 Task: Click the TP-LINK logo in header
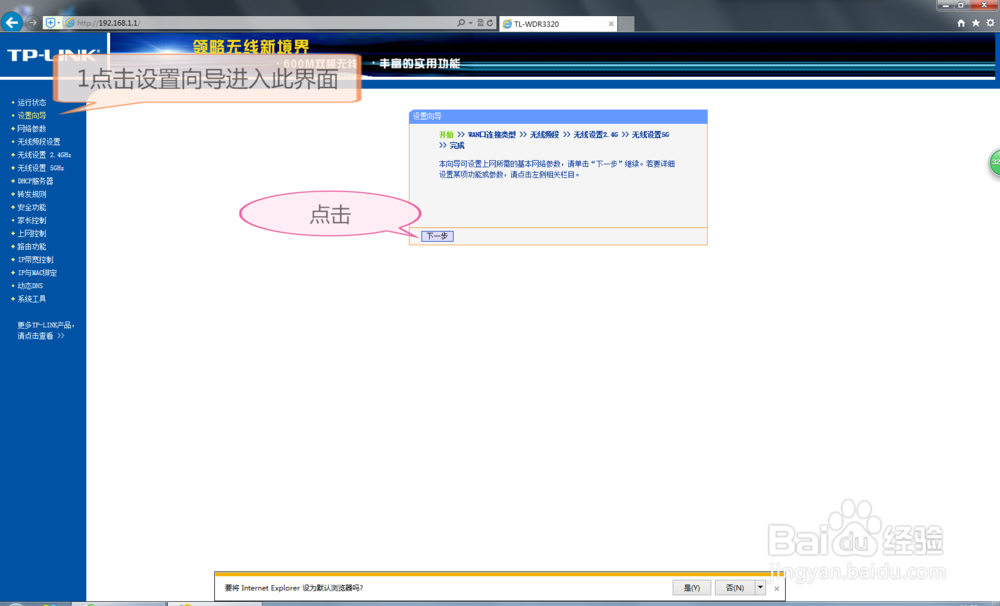click(54, 55)
